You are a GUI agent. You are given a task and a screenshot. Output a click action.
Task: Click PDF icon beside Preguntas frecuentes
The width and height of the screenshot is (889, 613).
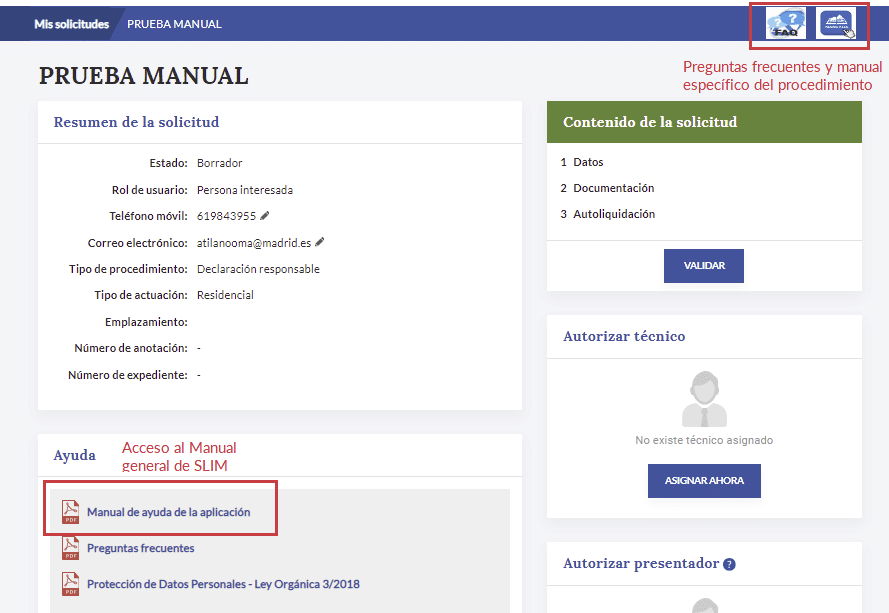point(70,548)
